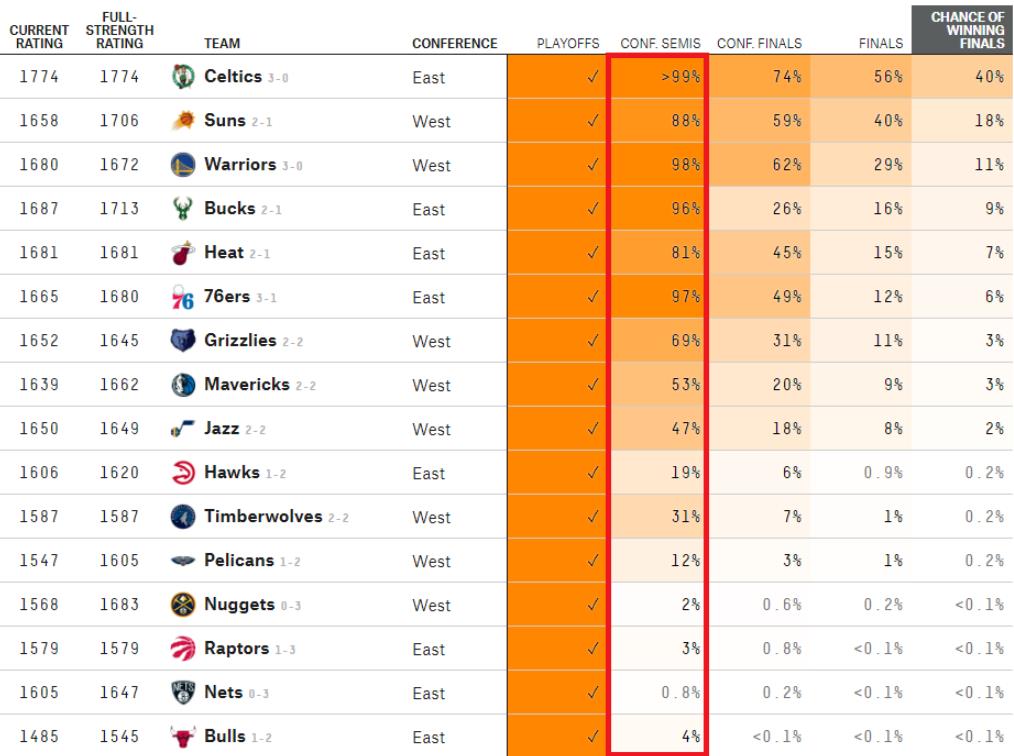
Task: Open the Timberwolves team name link
Action: [264, 517]
